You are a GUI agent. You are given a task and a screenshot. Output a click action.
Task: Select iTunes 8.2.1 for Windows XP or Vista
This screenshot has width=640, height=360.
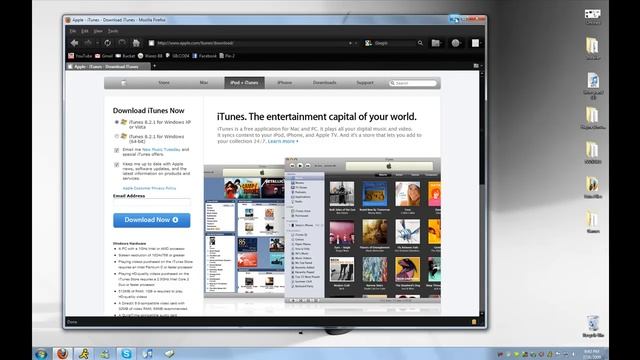point(117,122)
